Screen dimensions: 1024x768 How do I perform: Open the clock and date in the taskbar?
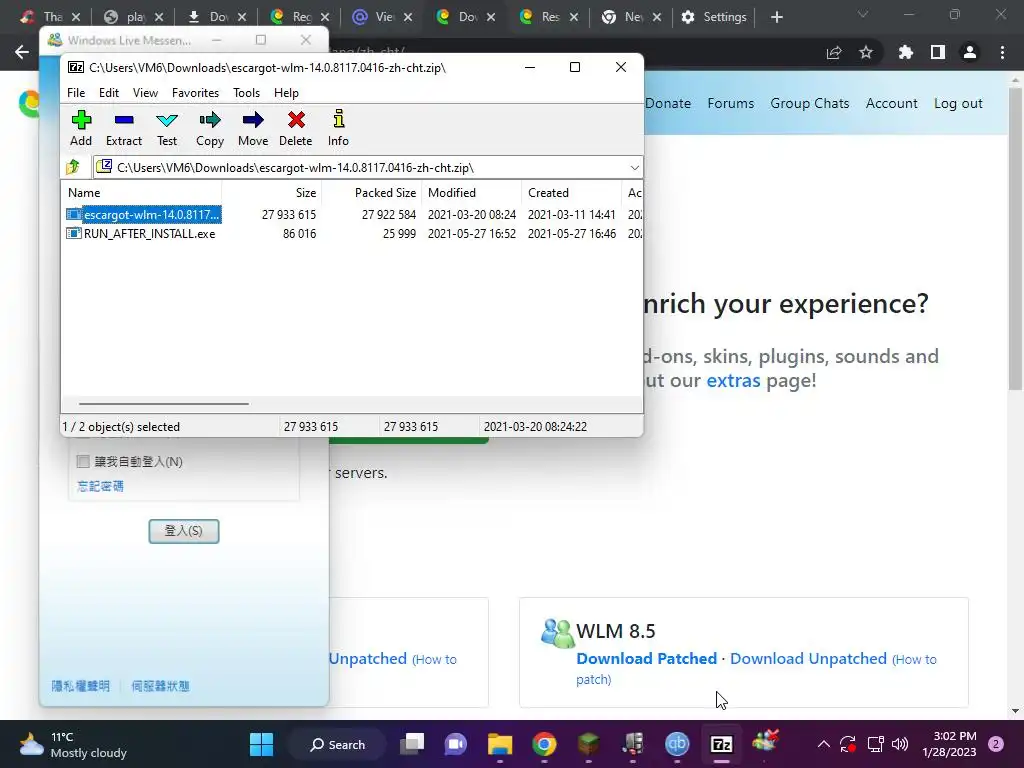[949, 744]
